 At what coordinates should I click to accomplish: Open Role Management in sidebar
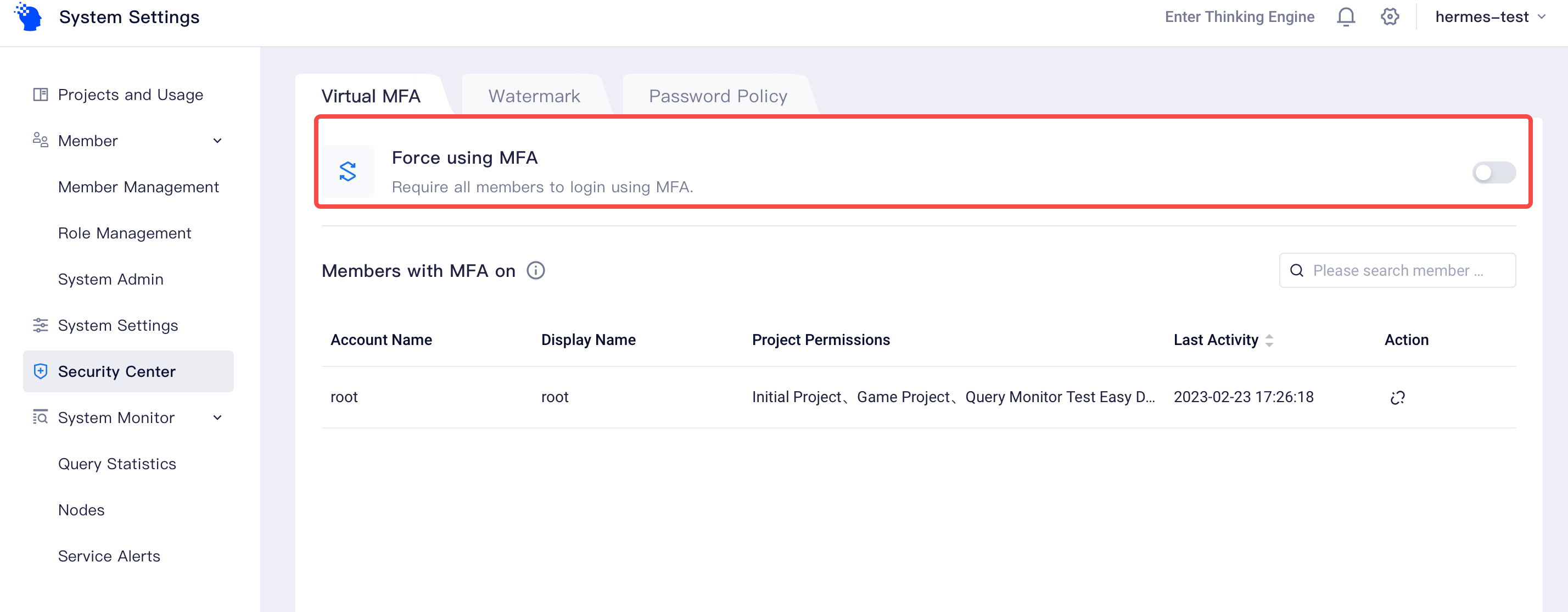(124, 233)
